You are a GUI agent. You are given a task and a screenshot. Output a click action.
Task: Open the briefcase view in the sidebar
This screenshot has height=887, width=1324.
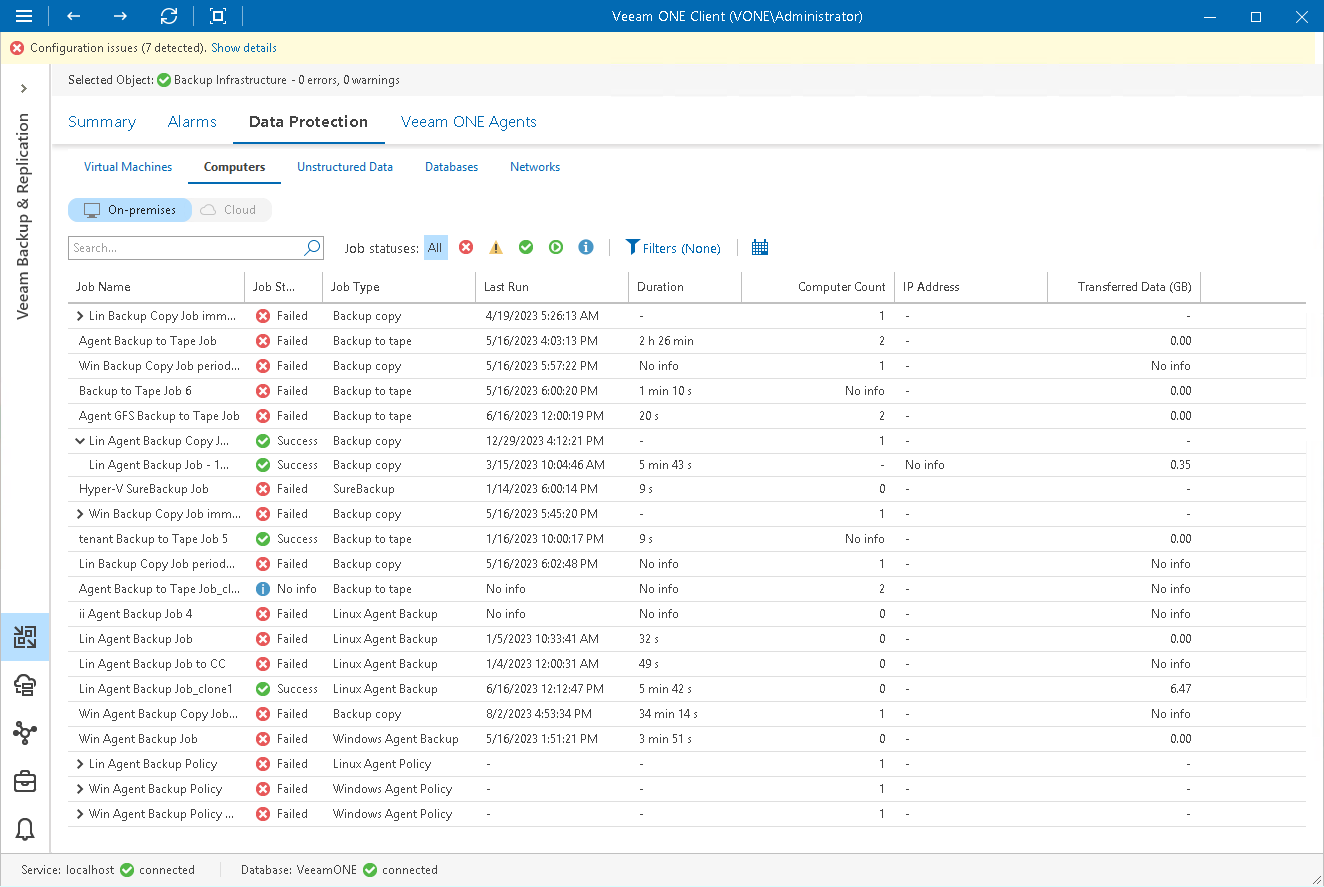tap(25, 781)
